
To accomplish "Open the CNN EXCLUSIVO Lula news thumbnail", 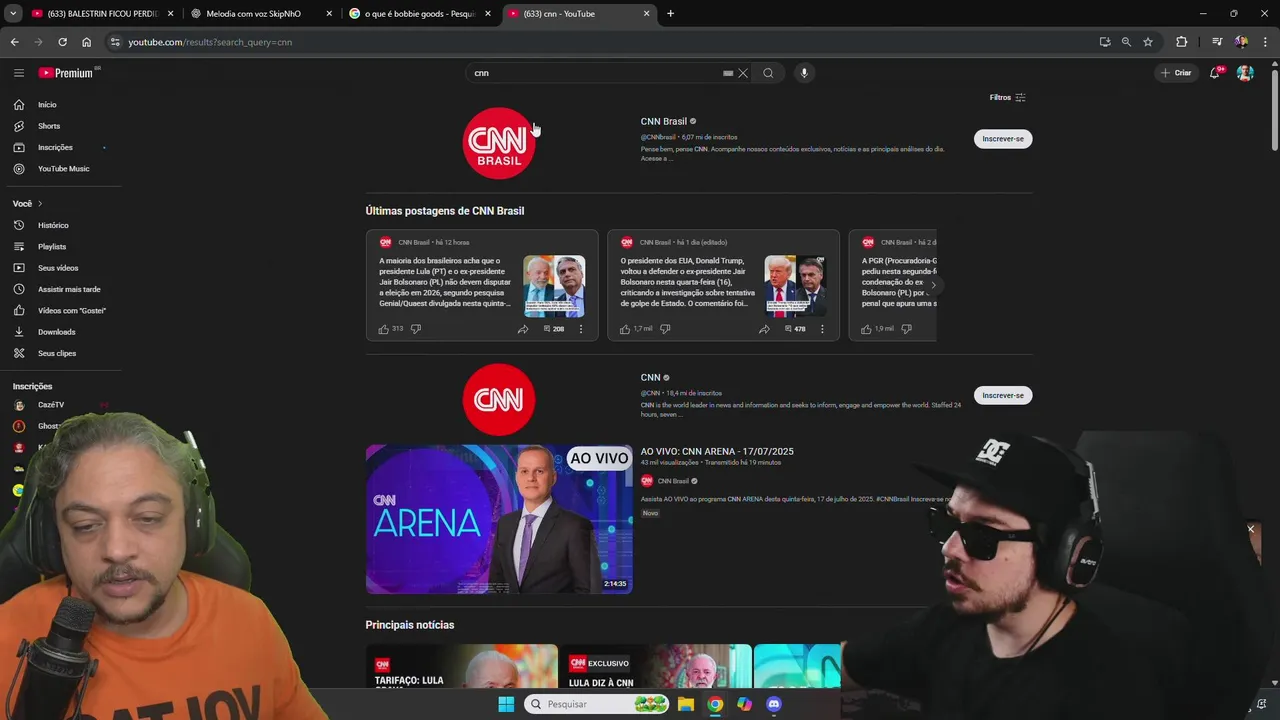I will (655, 667).
